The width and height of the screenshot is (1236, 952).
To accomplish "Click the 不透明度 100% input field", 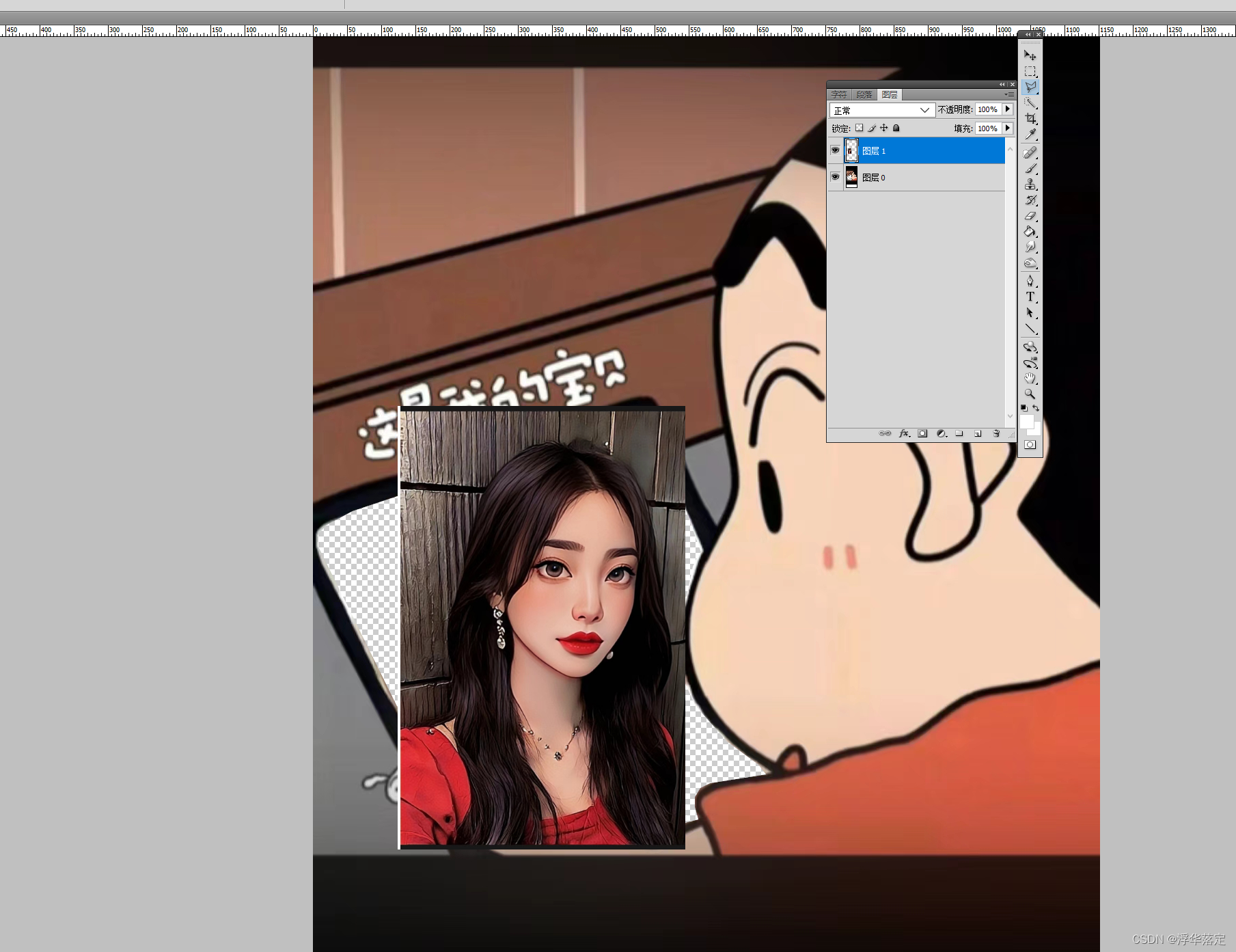I will click(x=988, y=109).
